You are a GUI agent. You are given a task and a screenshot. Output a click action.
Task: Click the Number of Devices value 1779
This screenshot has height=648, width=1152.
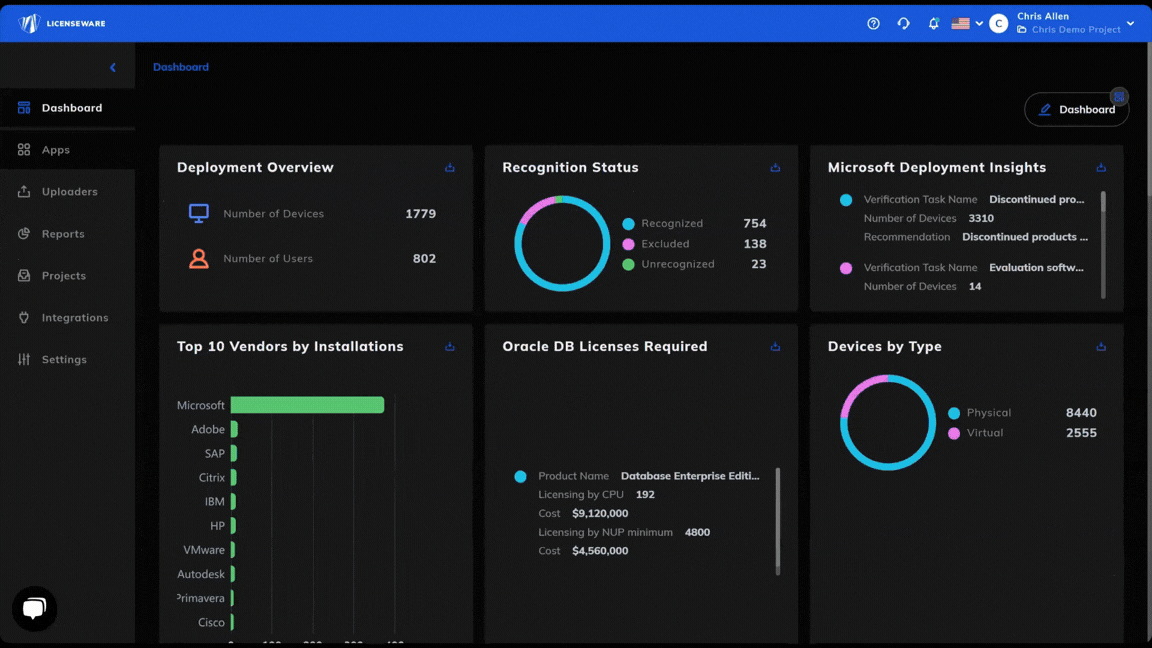420,214
